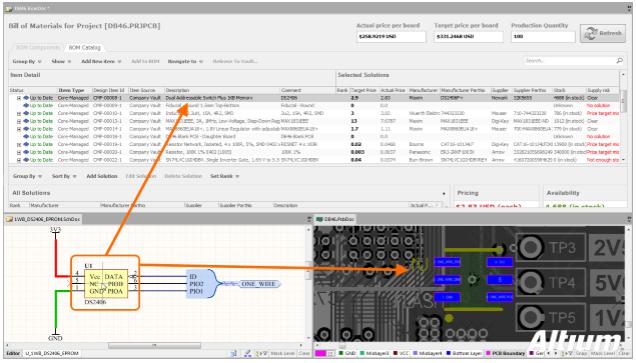
Task: Open the Group By dropdown in top toolbar
Action: click(x=27, y=62)
